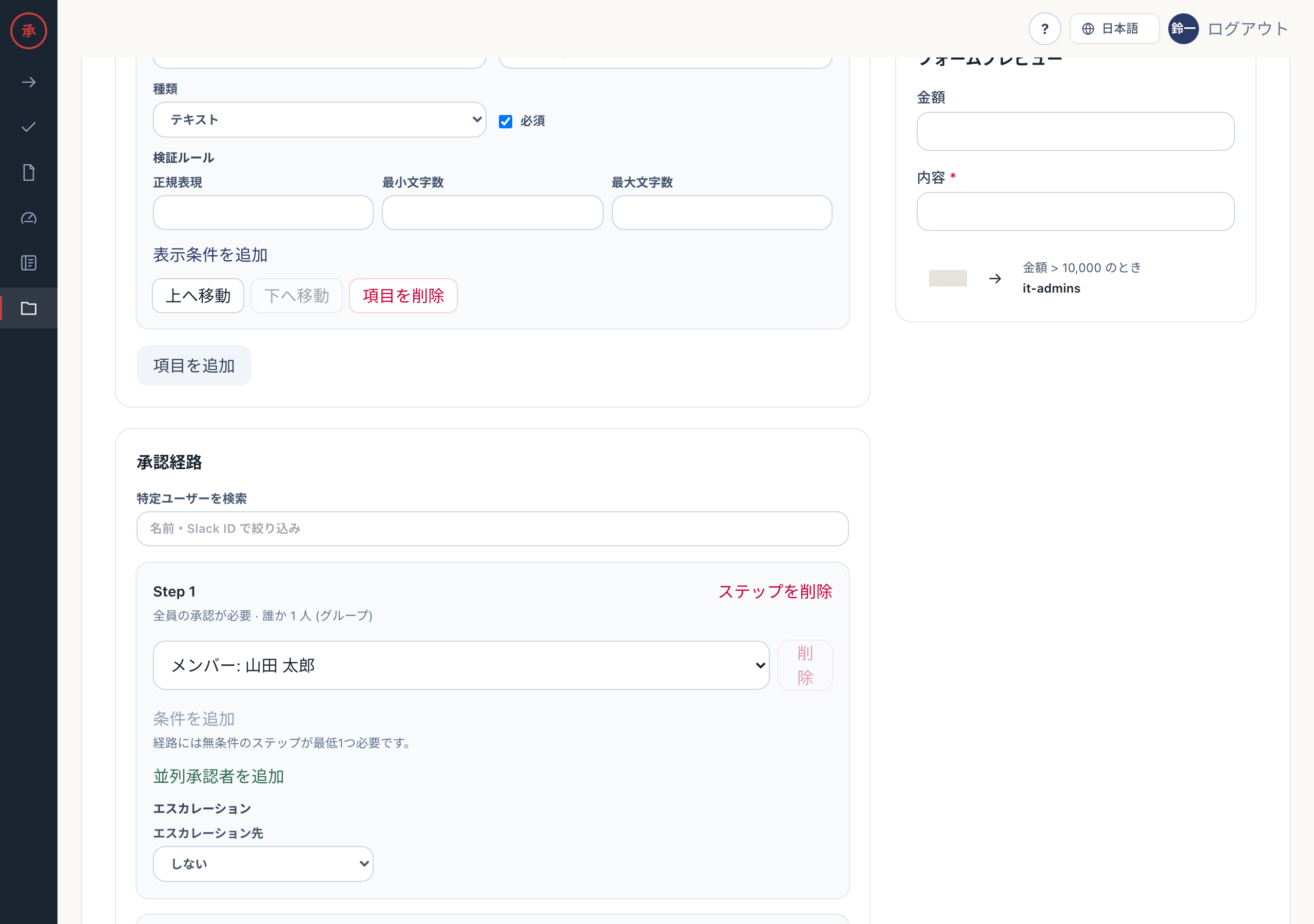Click the 条件を追加 link
Image resolution: width=1314 pixels, height=924 pixels.
[x=194, y=719]
